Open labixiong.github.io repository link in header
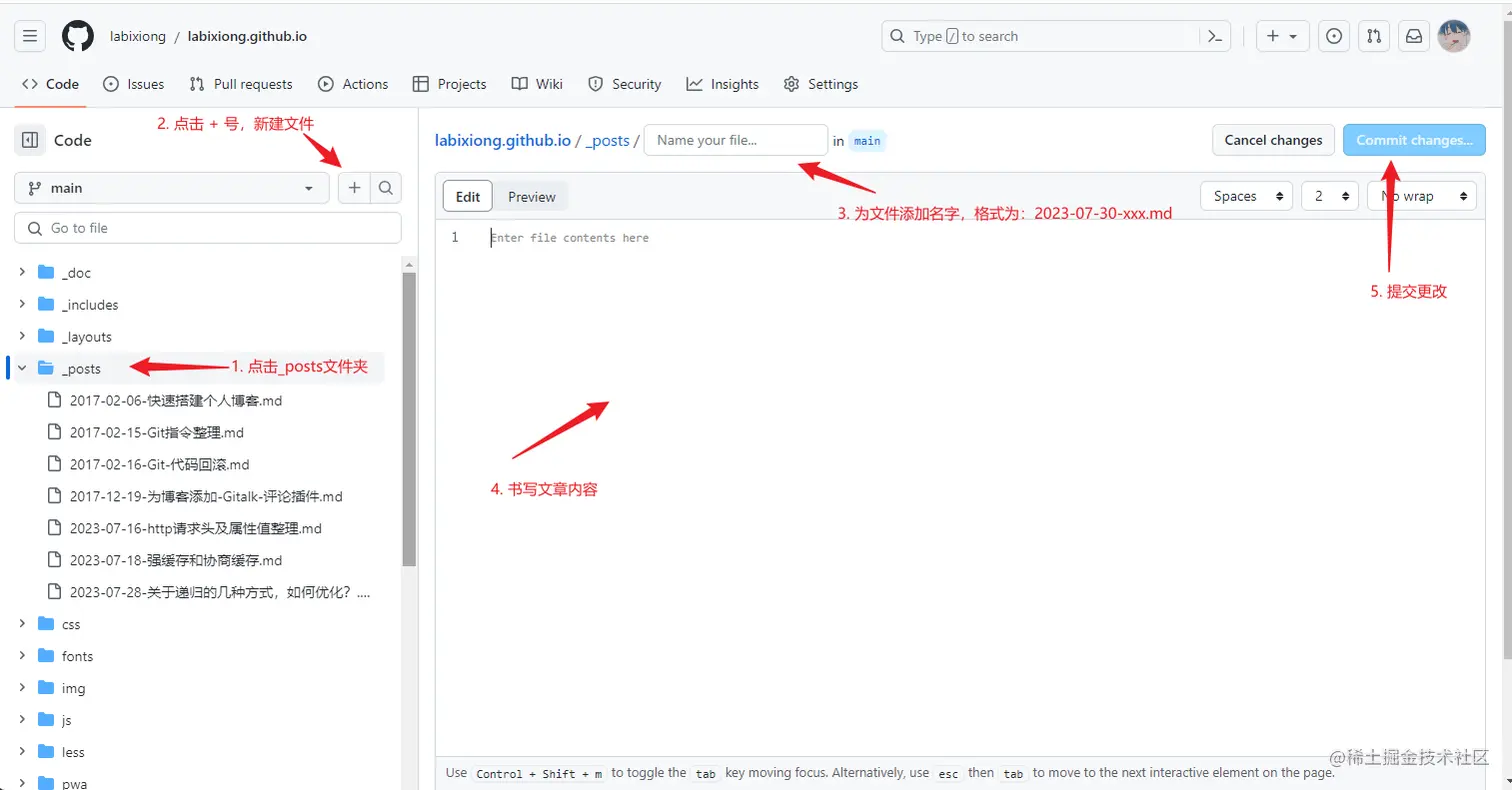Viewport: 1512px width, 790px height. [x=247, y=36]
